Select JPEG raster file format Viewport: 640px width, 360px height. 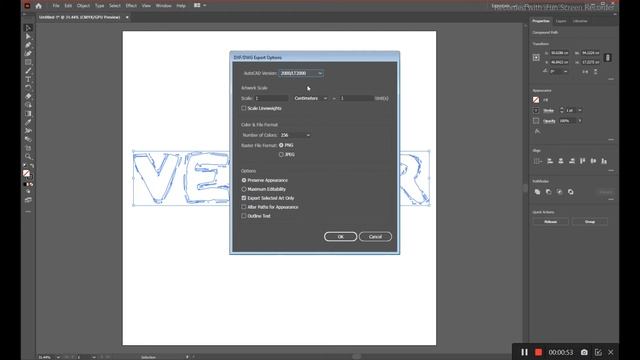(x=281, y=155)
